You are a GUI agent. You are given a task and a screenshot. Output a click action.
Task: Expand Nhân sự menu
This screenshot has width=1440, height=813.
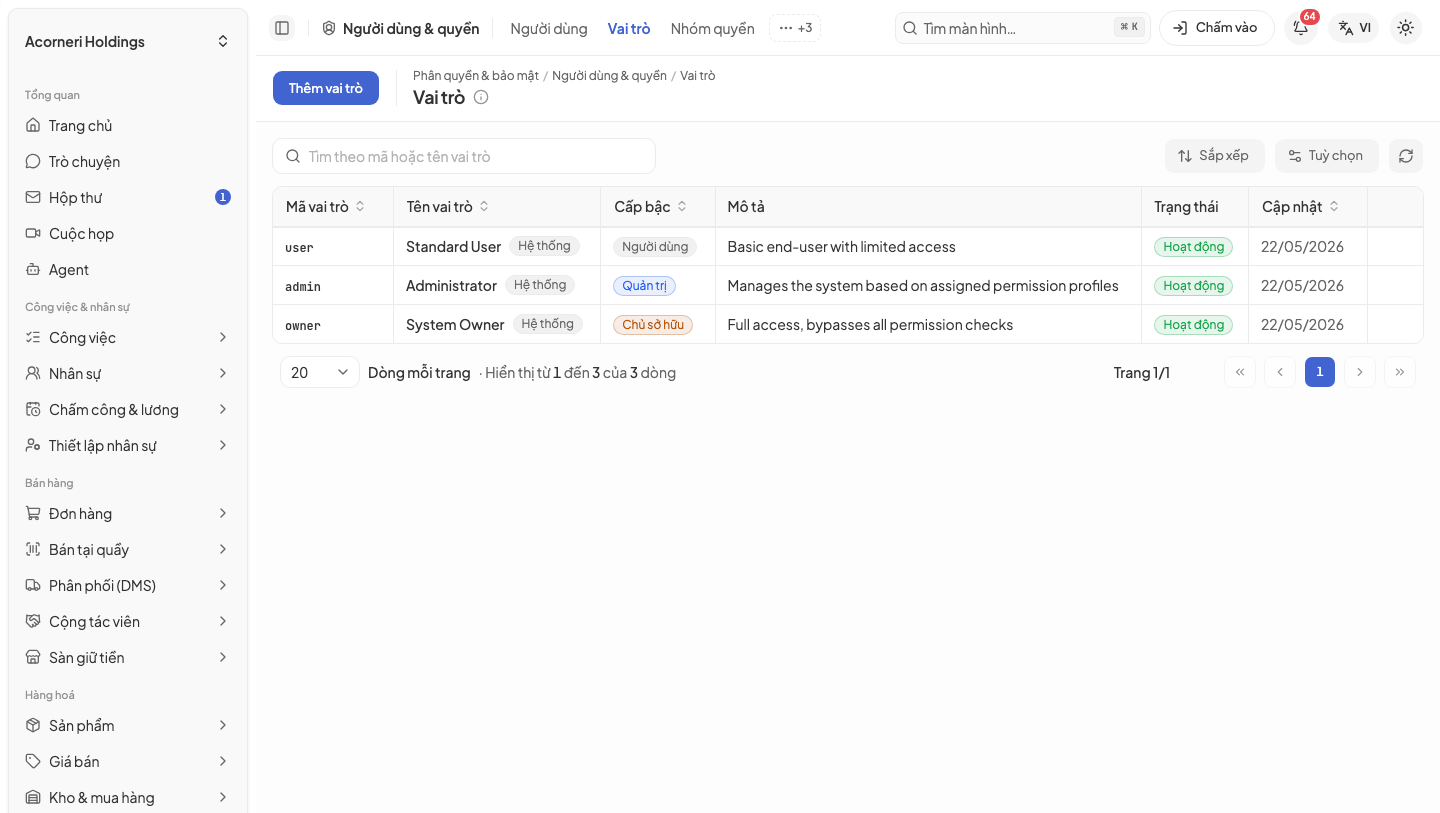pyautogui.click(x=128, y=374)
